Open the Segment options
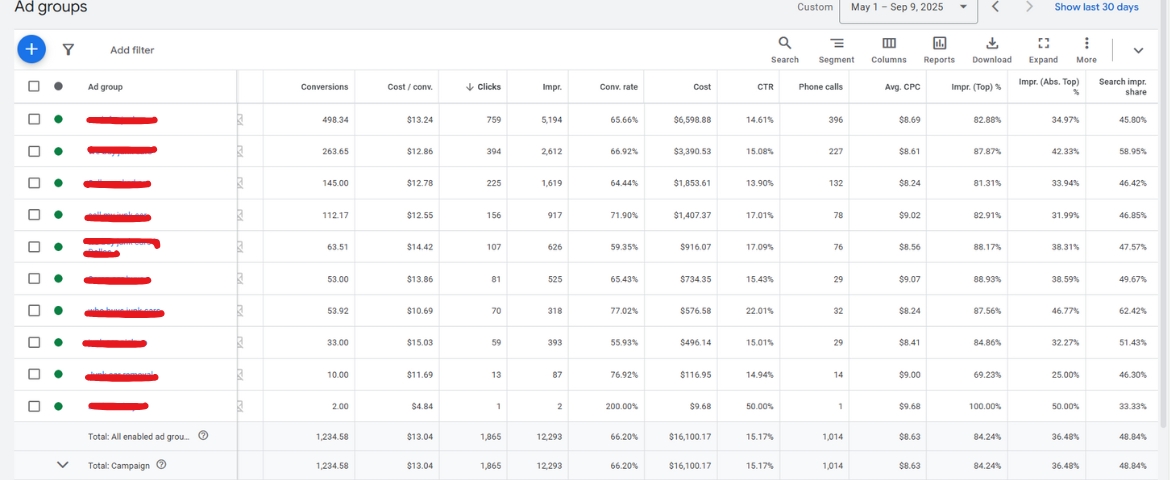Image resolution: width=1170 pixels, height=480 pixels. pyautogui.click(x=836, y=49)
